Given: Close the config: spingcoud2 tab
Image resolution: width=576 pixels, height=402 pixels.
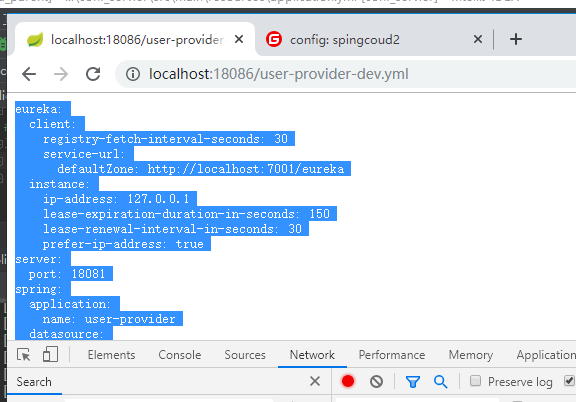Looking at the screenshot, I should (x=478, y=39).
